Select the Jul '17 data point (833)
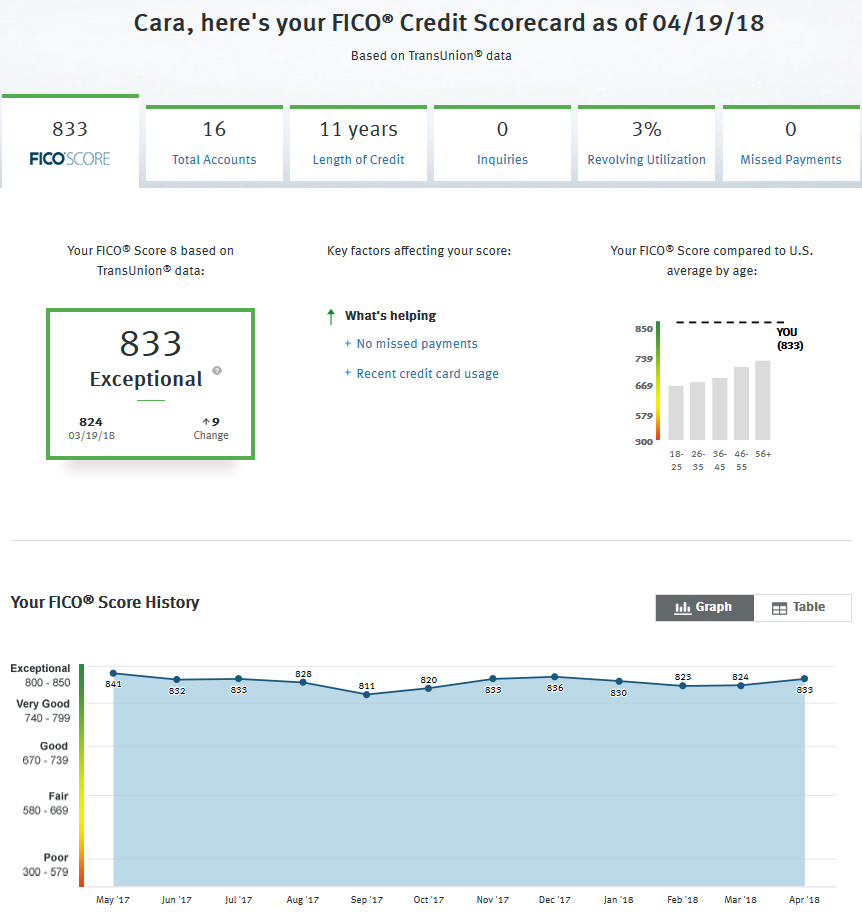 239,678
